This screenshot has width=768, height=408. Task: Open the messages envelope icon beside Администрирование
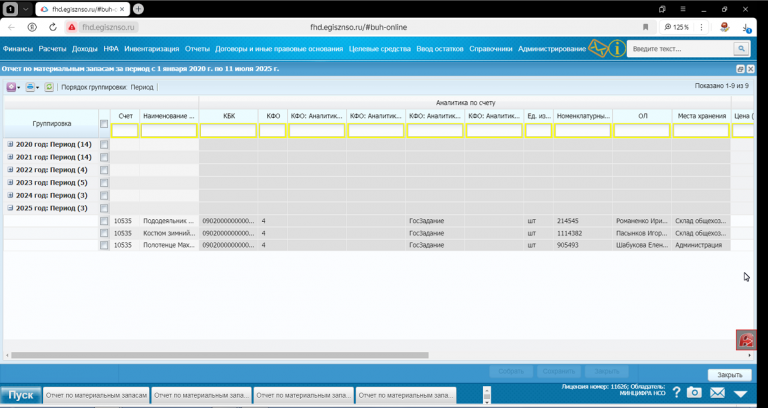tap(598, 48)
